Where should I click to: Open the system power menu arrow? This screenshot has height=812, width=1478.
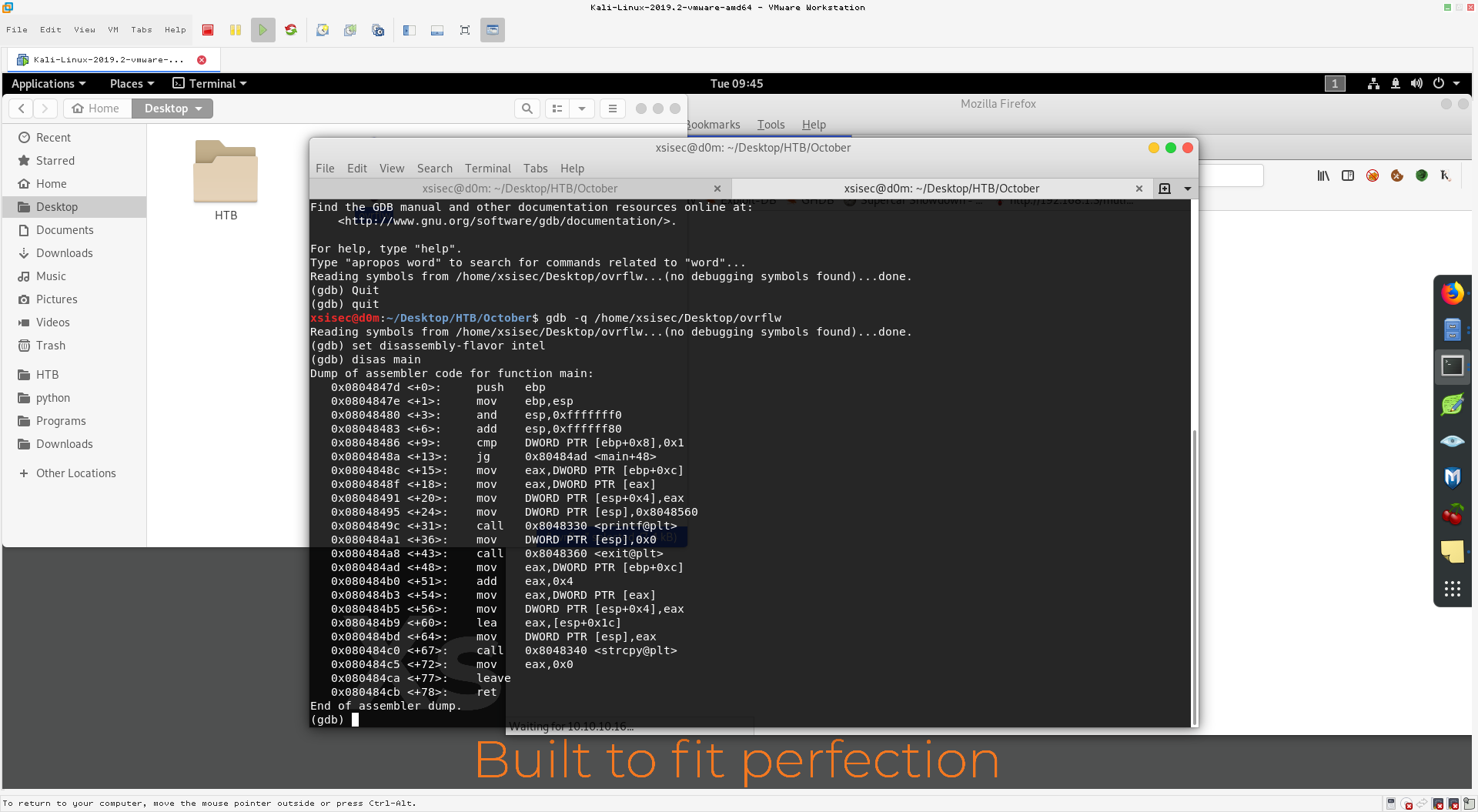[1456, 83]
